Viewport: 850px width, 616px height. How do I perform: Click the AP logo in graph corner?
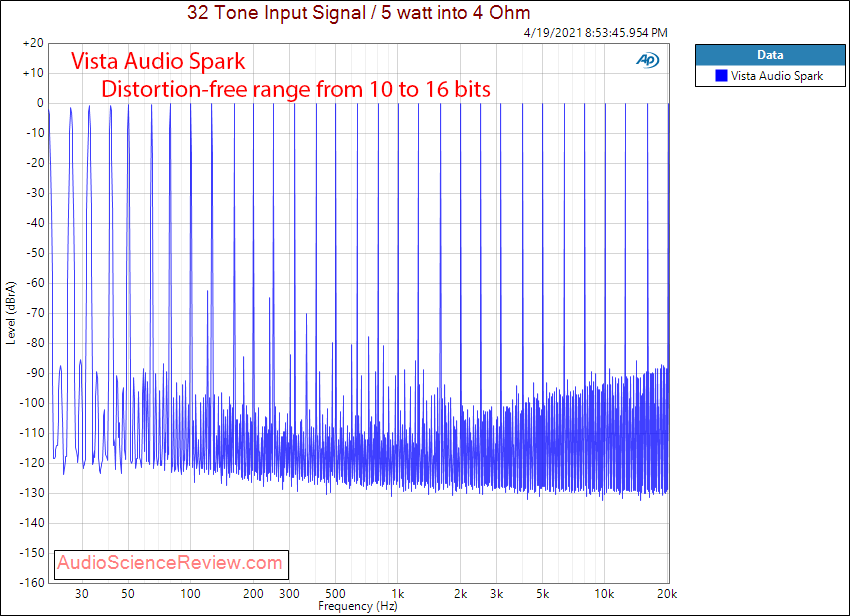pyautogui.click(x=647, y=60)
